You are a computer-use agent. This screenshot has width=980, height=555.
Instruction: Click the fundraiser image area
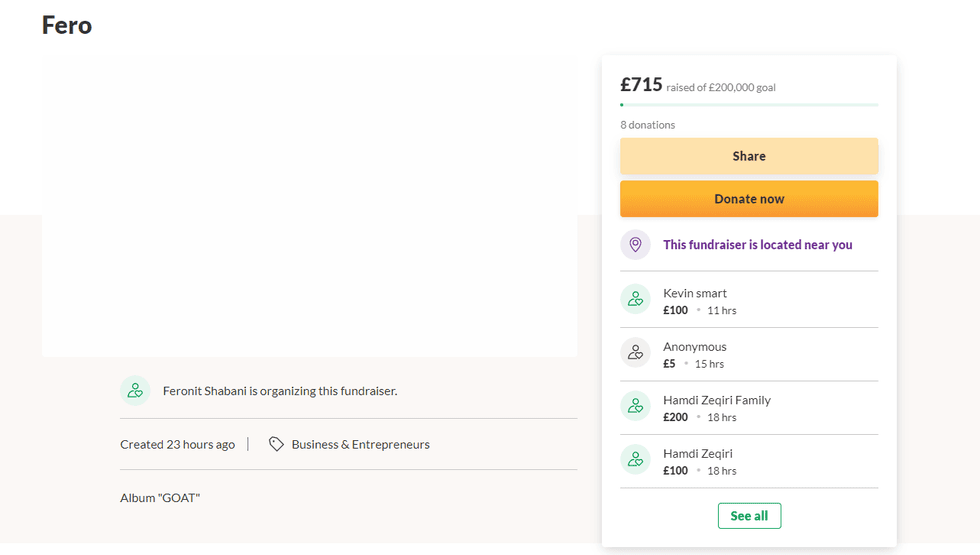click(x=309, y=205)
